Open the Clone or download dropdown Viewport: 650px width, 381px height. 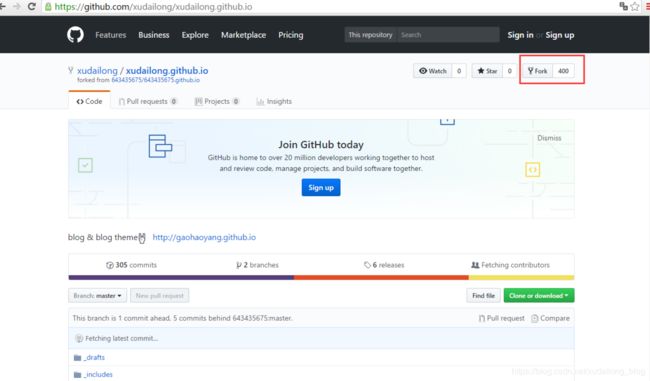click(539, 296)
